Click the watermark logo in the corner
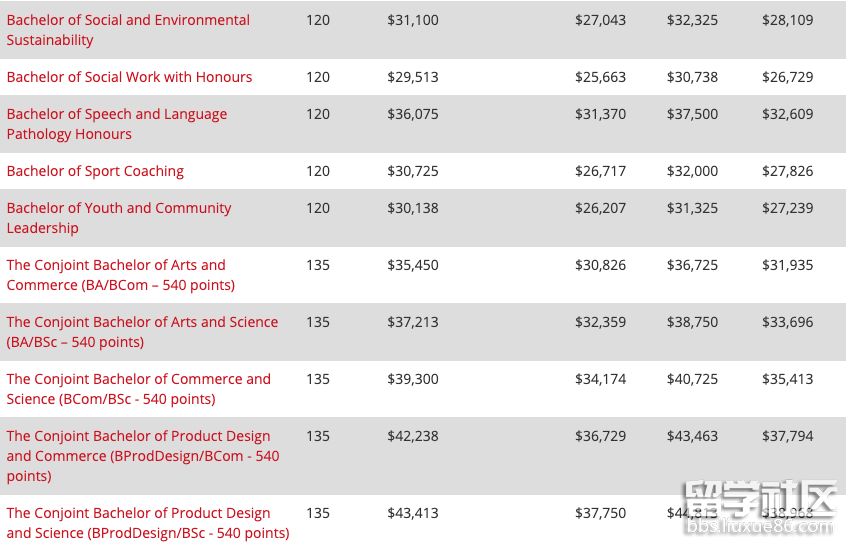Image resolution: width=850 pixels, height=548 pixels. [x=759, y=507]
